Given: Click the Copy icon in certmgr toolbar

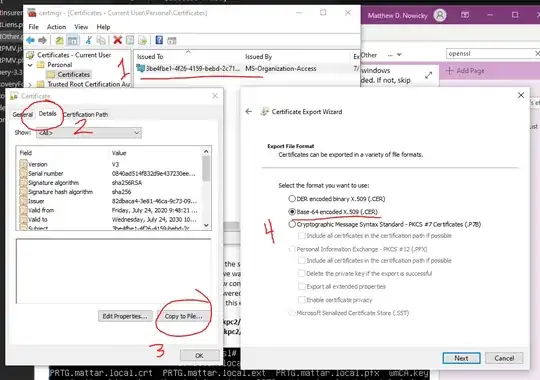Looking at the screenshot, I should pos(101,40).
